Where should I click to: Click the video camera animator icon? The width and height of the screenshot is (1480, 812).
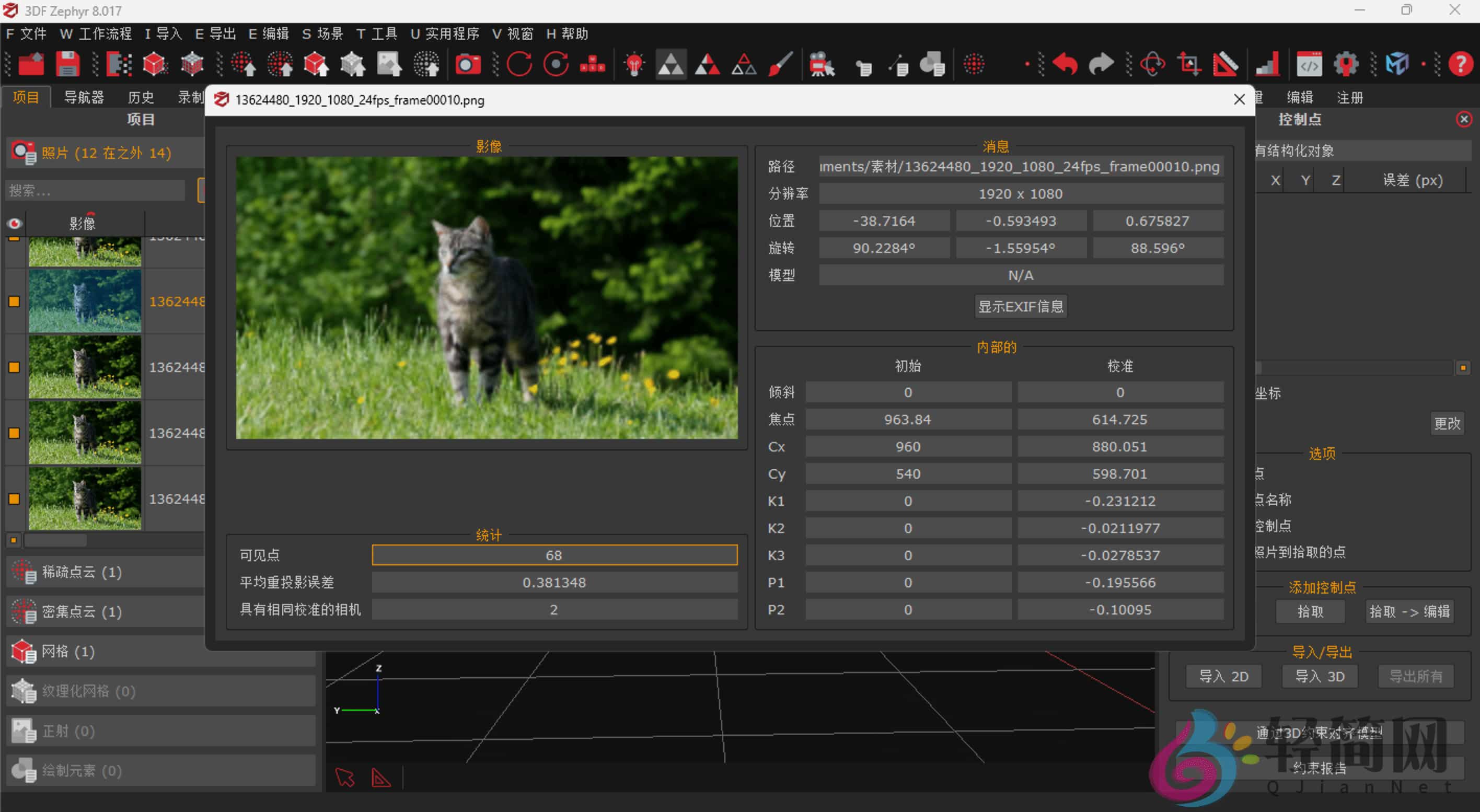click(x=821, y=64)
